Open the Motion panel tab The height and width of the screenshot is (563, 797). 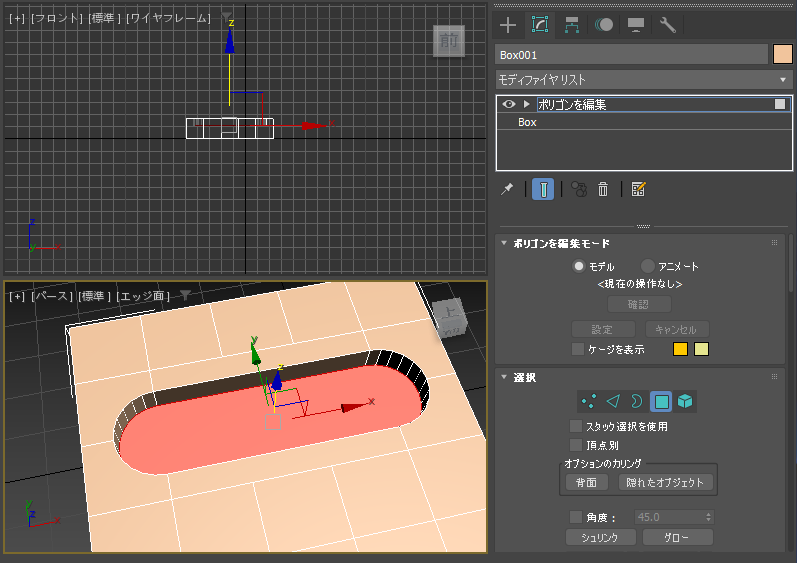point(604,25)
